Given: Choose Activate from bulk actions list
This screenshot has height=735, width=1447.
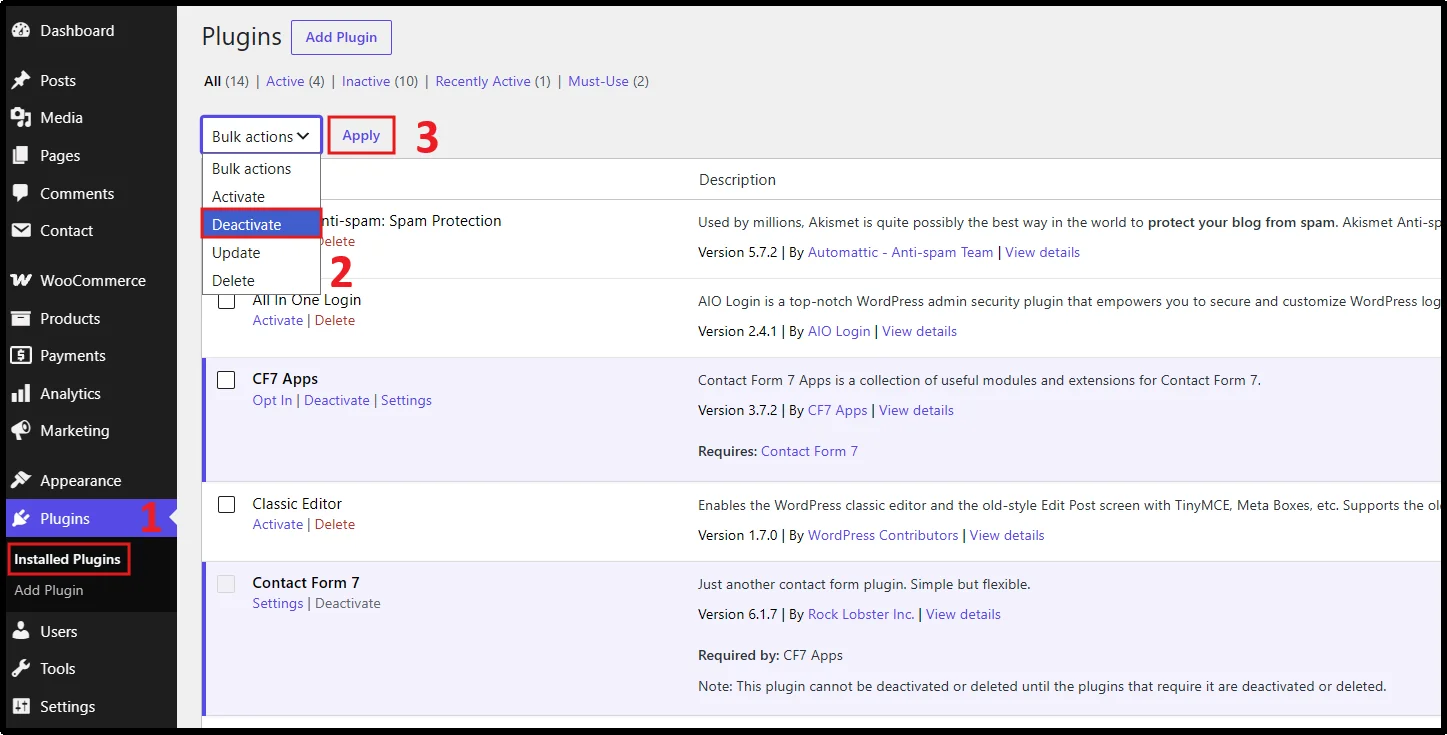Looking at the screenshot, I should [261, 197].
